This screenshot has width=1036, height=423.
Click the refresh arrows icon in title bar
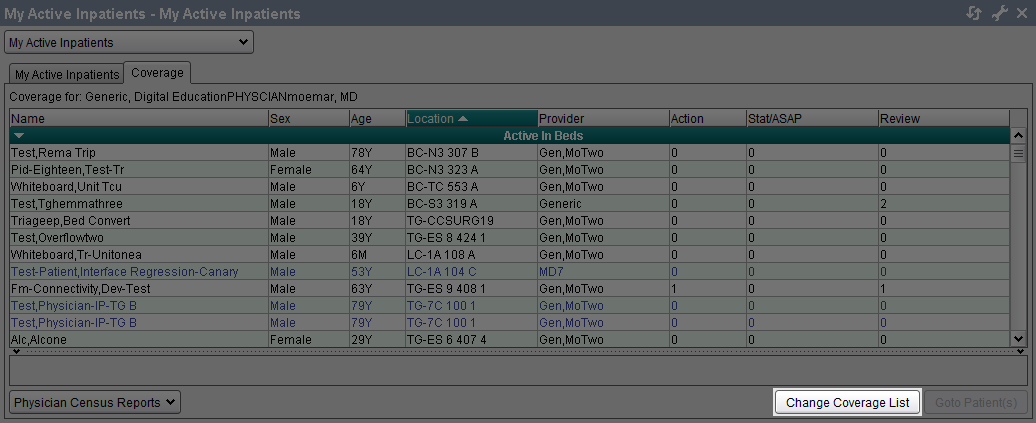(x=974, y=13)
